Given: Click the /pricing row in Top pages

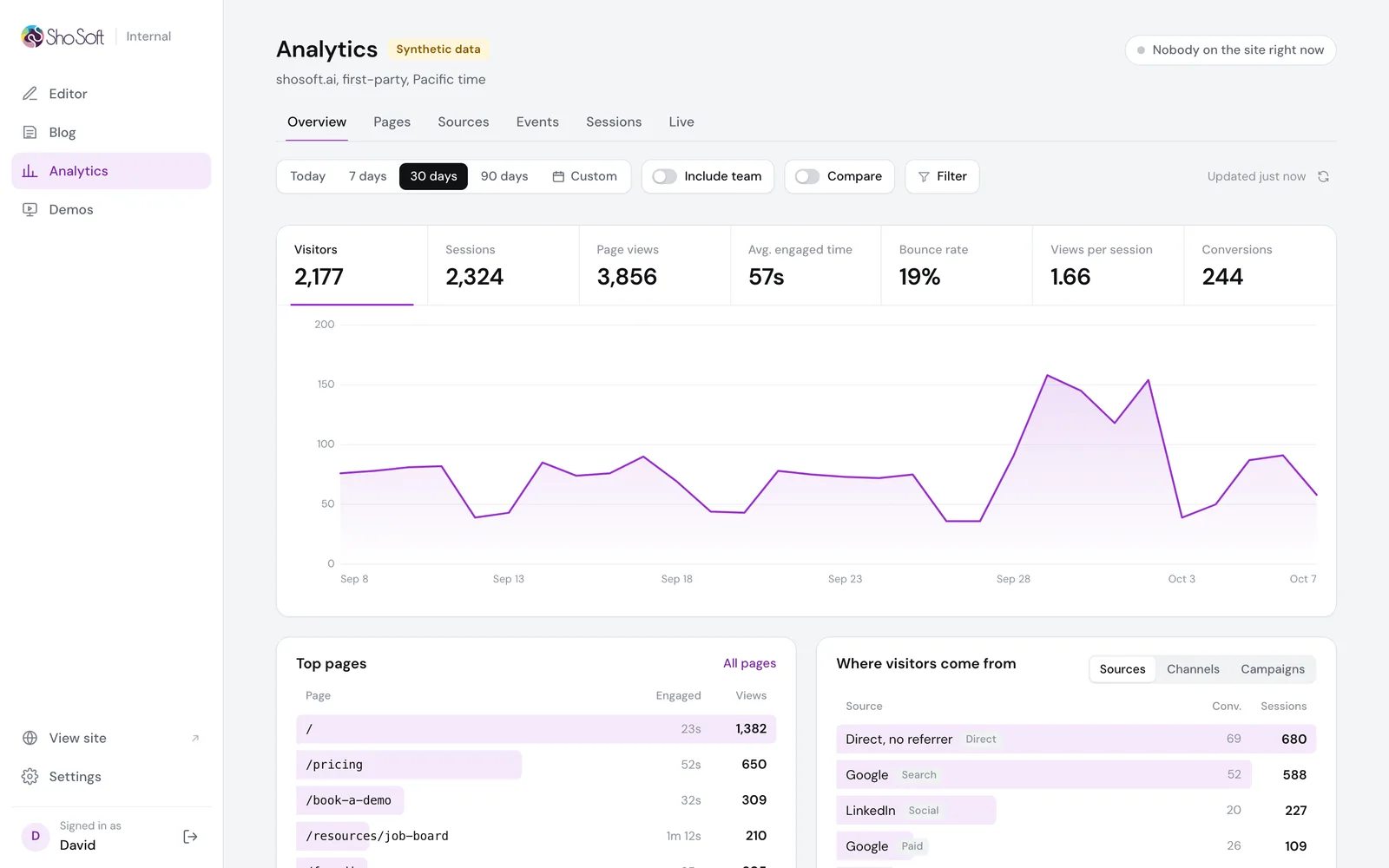Looking at the screenshot, I should point(536,765).
